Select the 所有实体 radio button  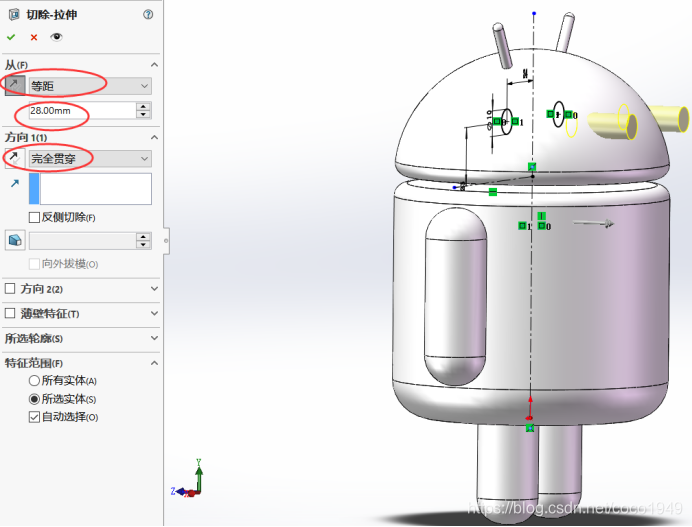tap(34, 380)
